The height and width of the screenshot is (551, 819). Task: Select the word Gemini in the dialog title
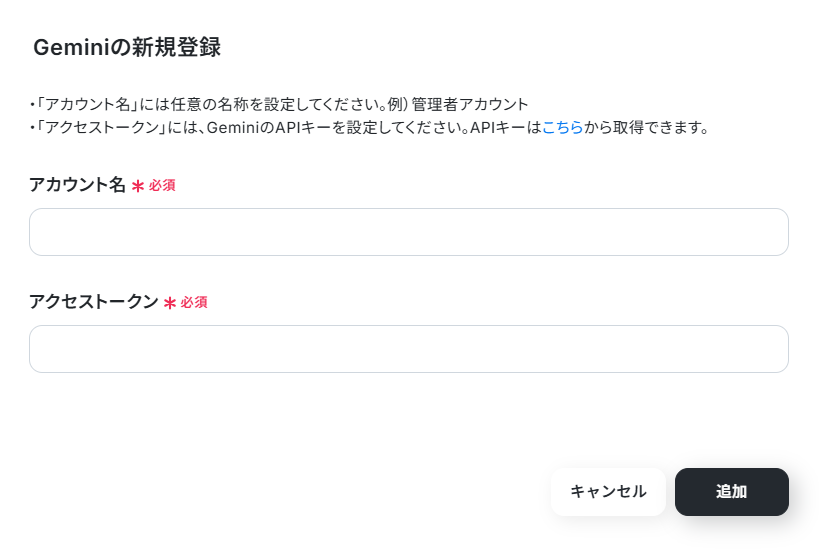click(x=71, y=47)
